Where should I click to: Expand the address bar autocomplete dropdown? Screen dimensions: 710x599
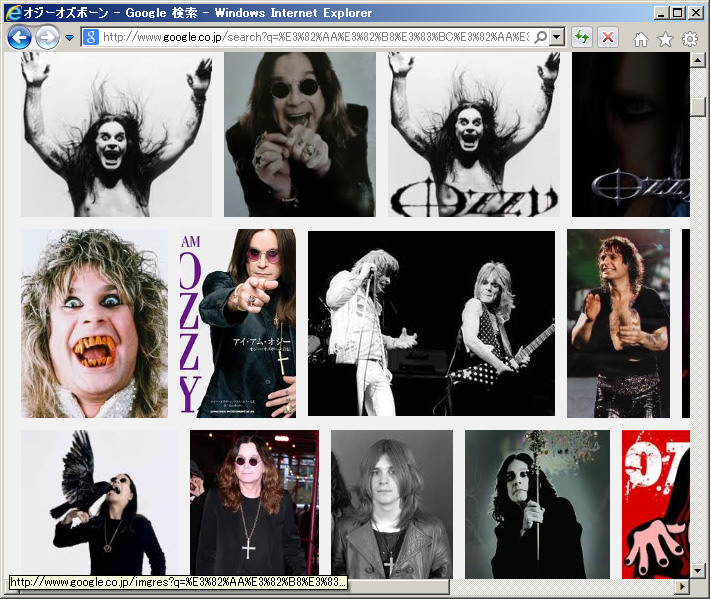557,37
